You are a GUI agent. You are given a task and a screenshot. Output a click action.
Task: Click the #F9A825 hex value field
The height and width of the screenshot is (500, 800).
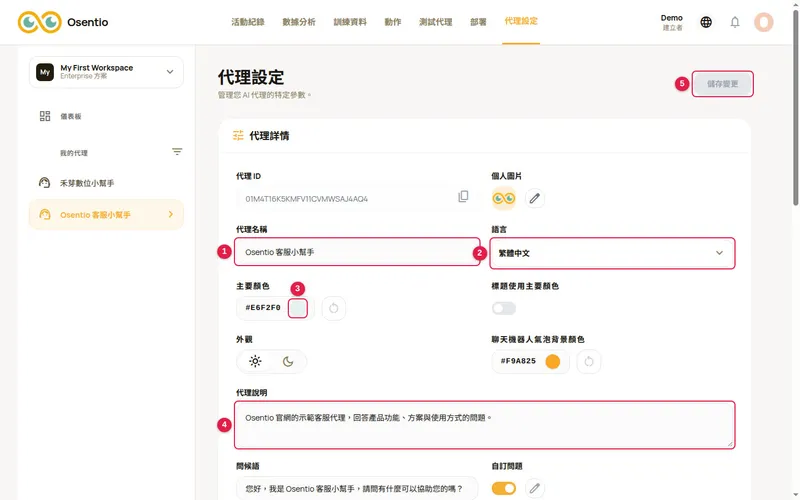[x=518, y=361]
